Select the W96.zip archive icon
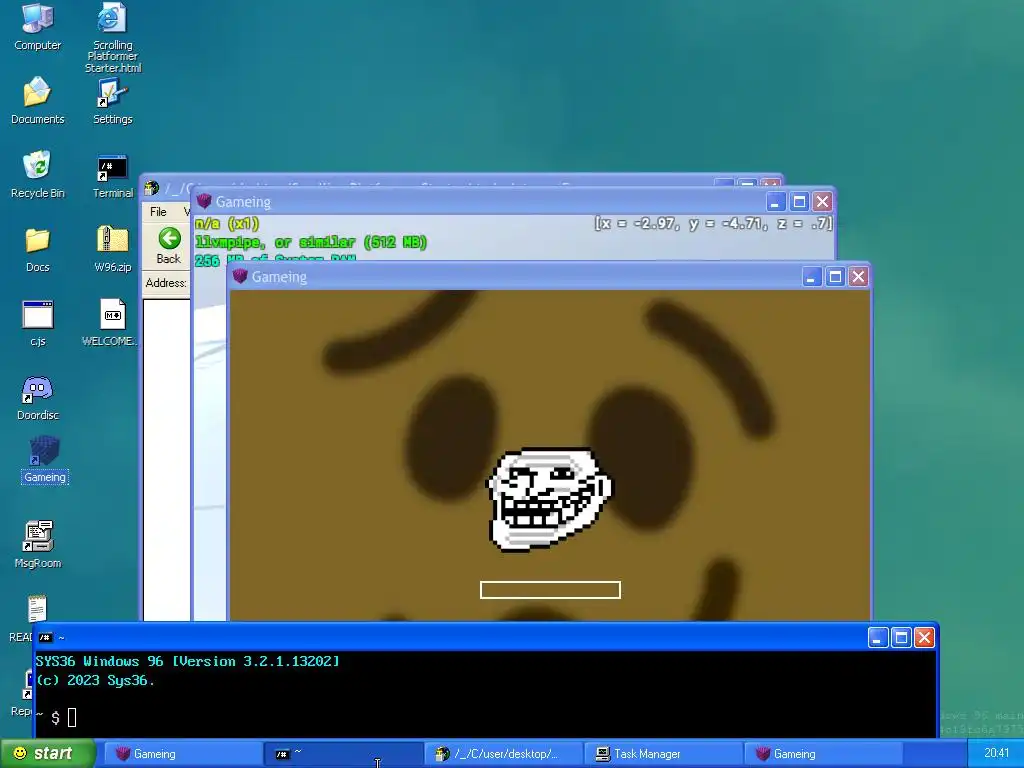The width and height of the screenshot is (1024, 768). (112, 249)
